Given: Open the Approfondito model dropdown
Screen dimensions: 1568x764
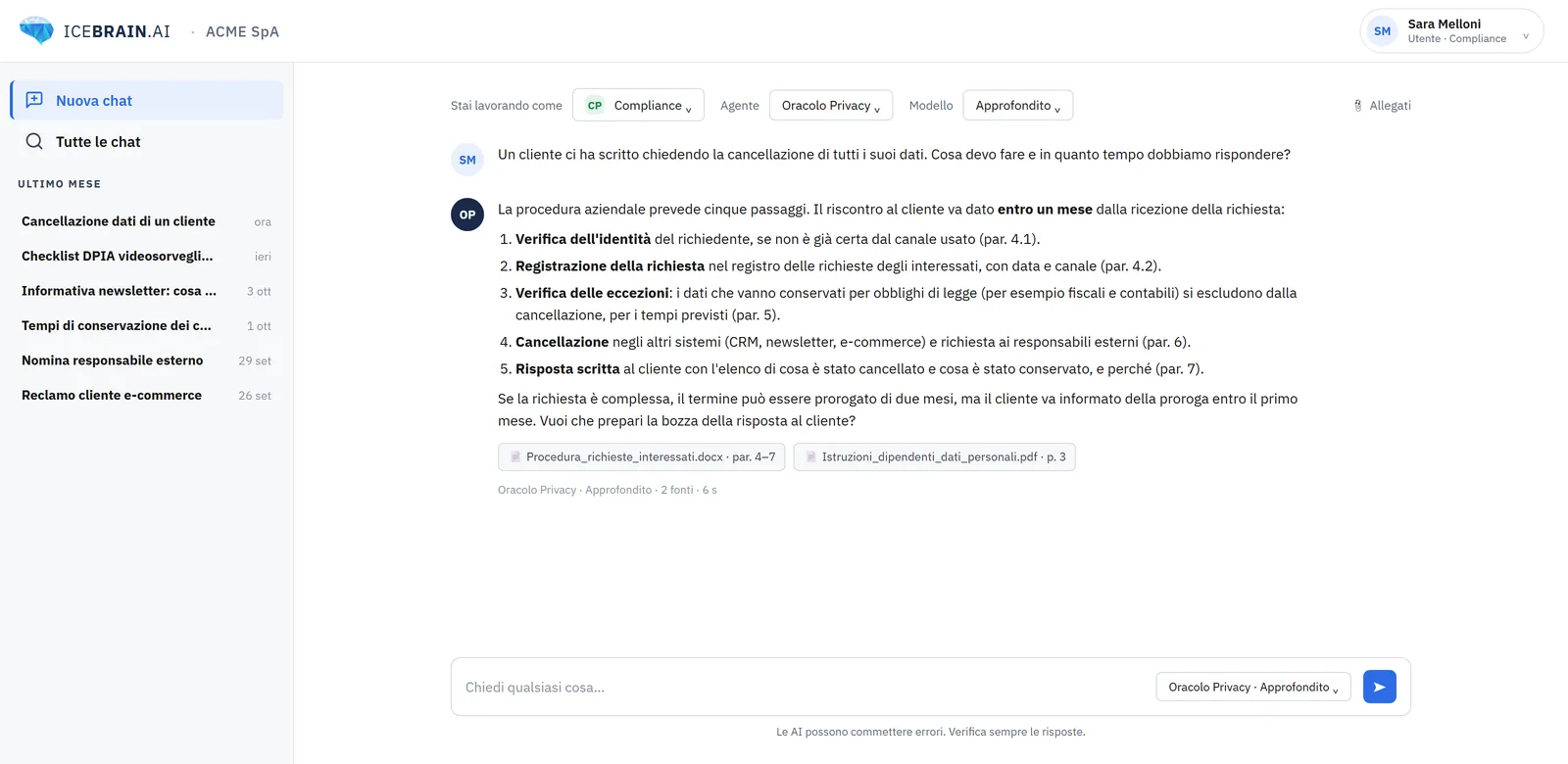Looking at the screenshot, I should tap(1018, 106).
